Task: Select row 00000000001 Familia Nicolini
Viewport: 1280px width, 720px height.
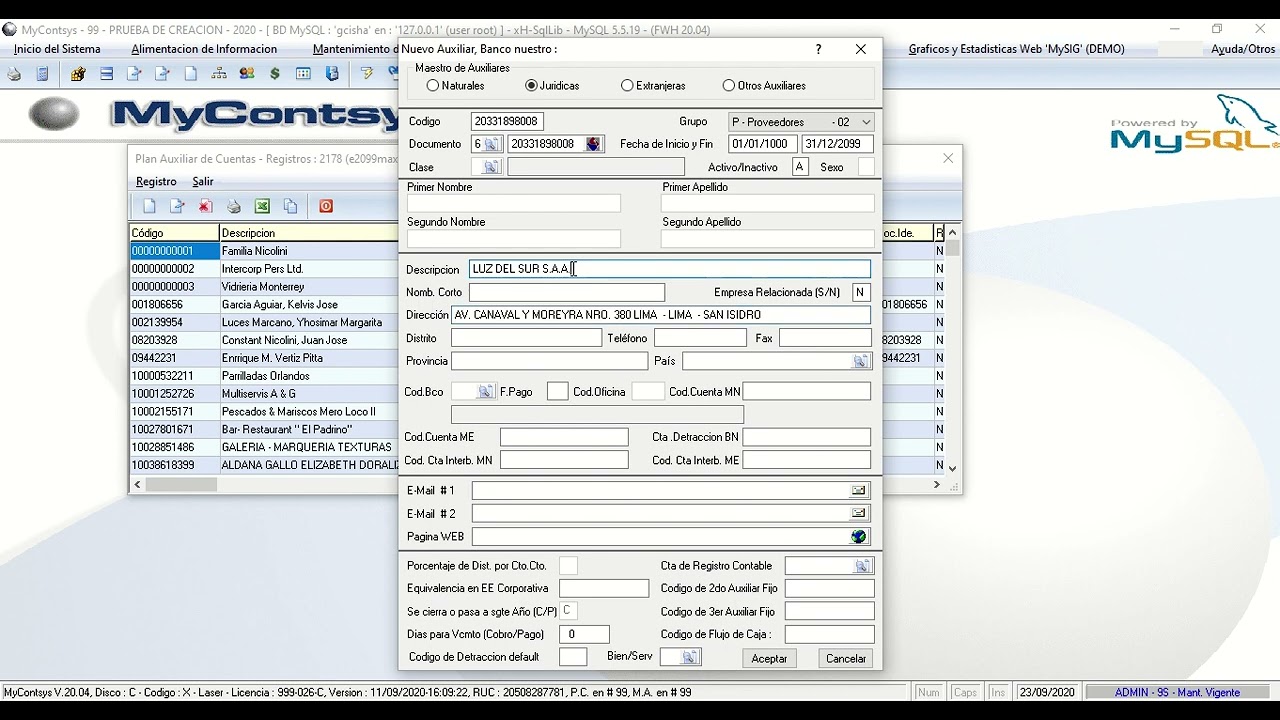Action: [x=264, y=251]
